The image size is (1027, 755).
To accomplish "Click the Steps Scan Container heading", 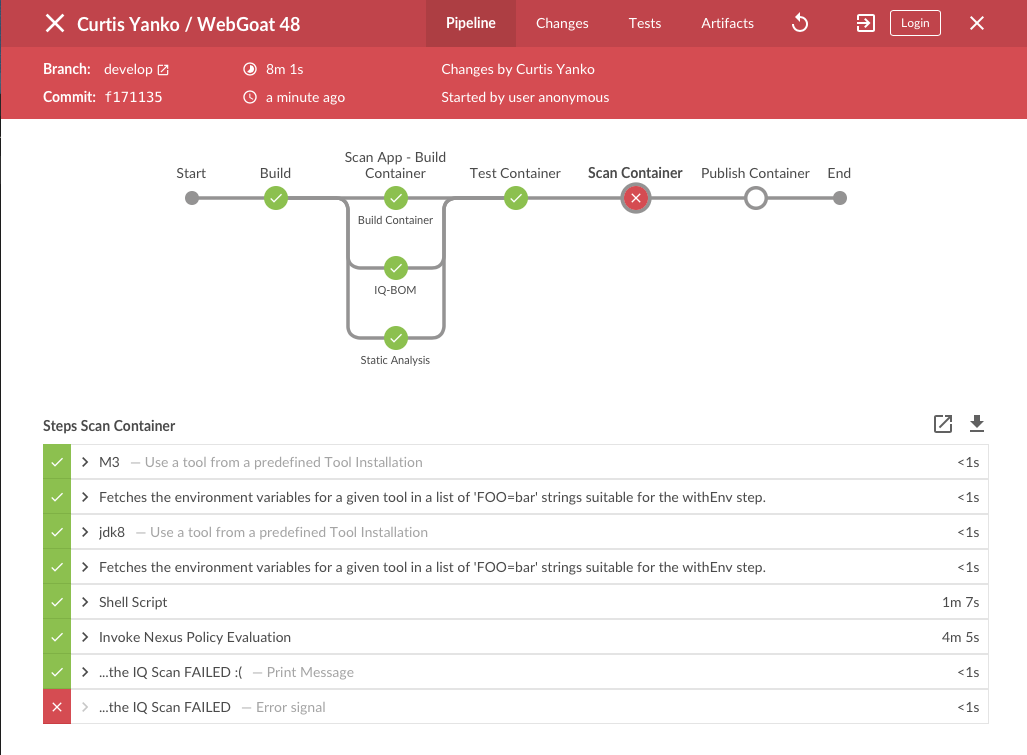I will pyautogui.click(x=109, y=426).
